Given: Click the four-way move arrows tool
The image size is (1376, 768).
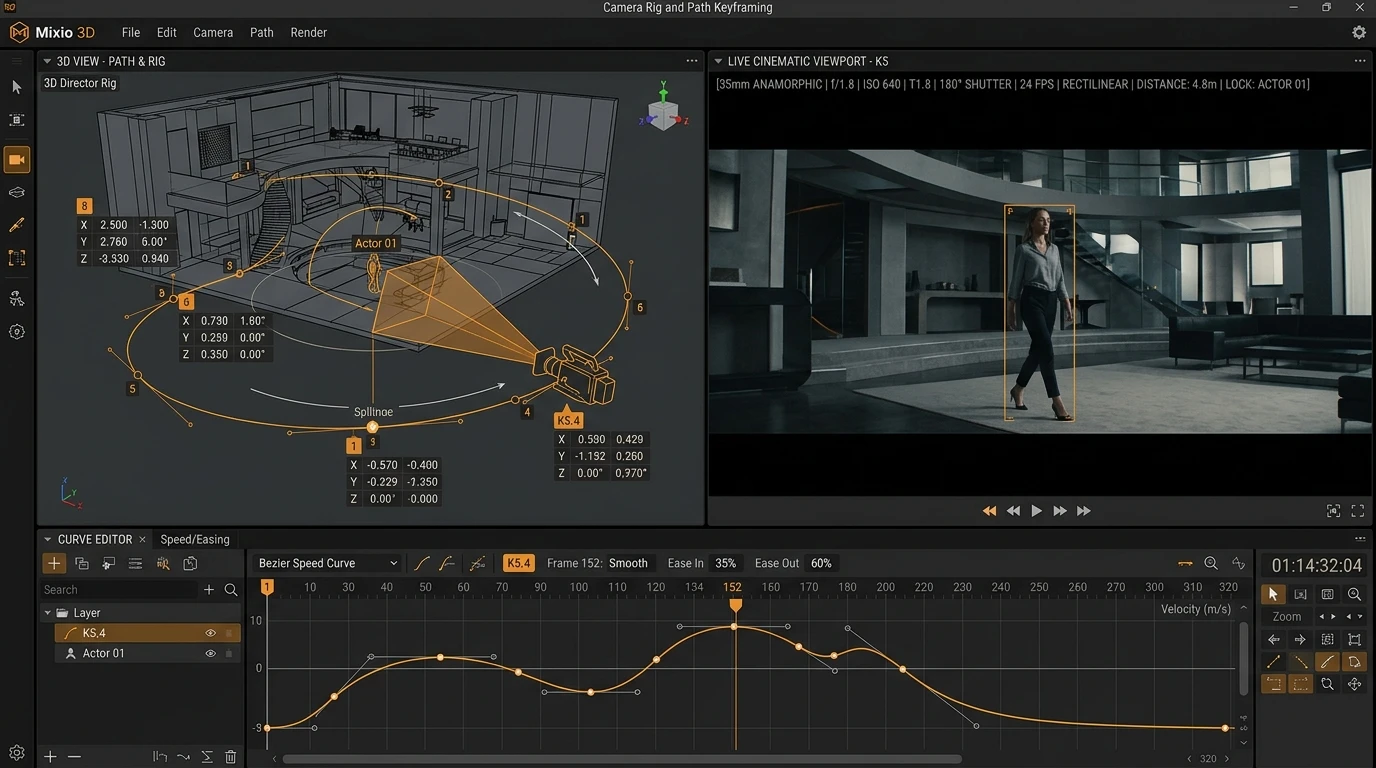Looking at the screenshot, I should pos(1354,685).
